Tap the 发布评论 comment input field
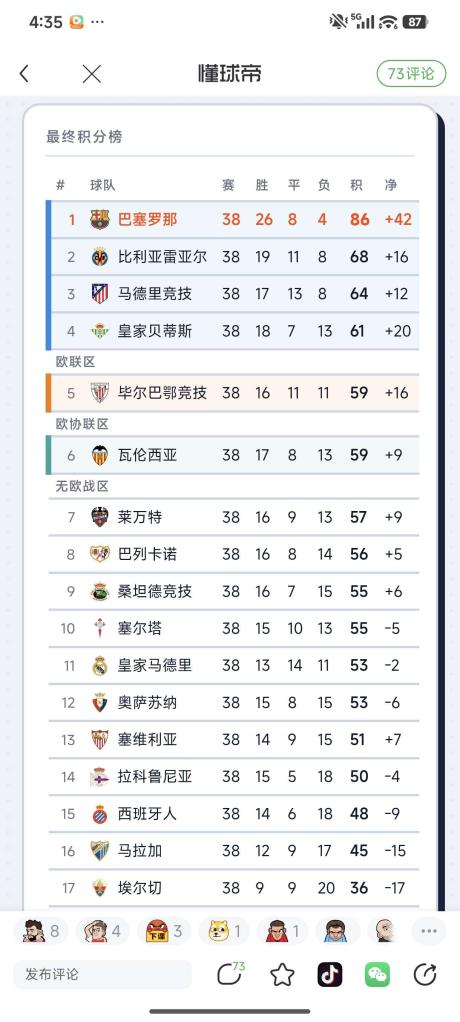 (x=103, y=974)
